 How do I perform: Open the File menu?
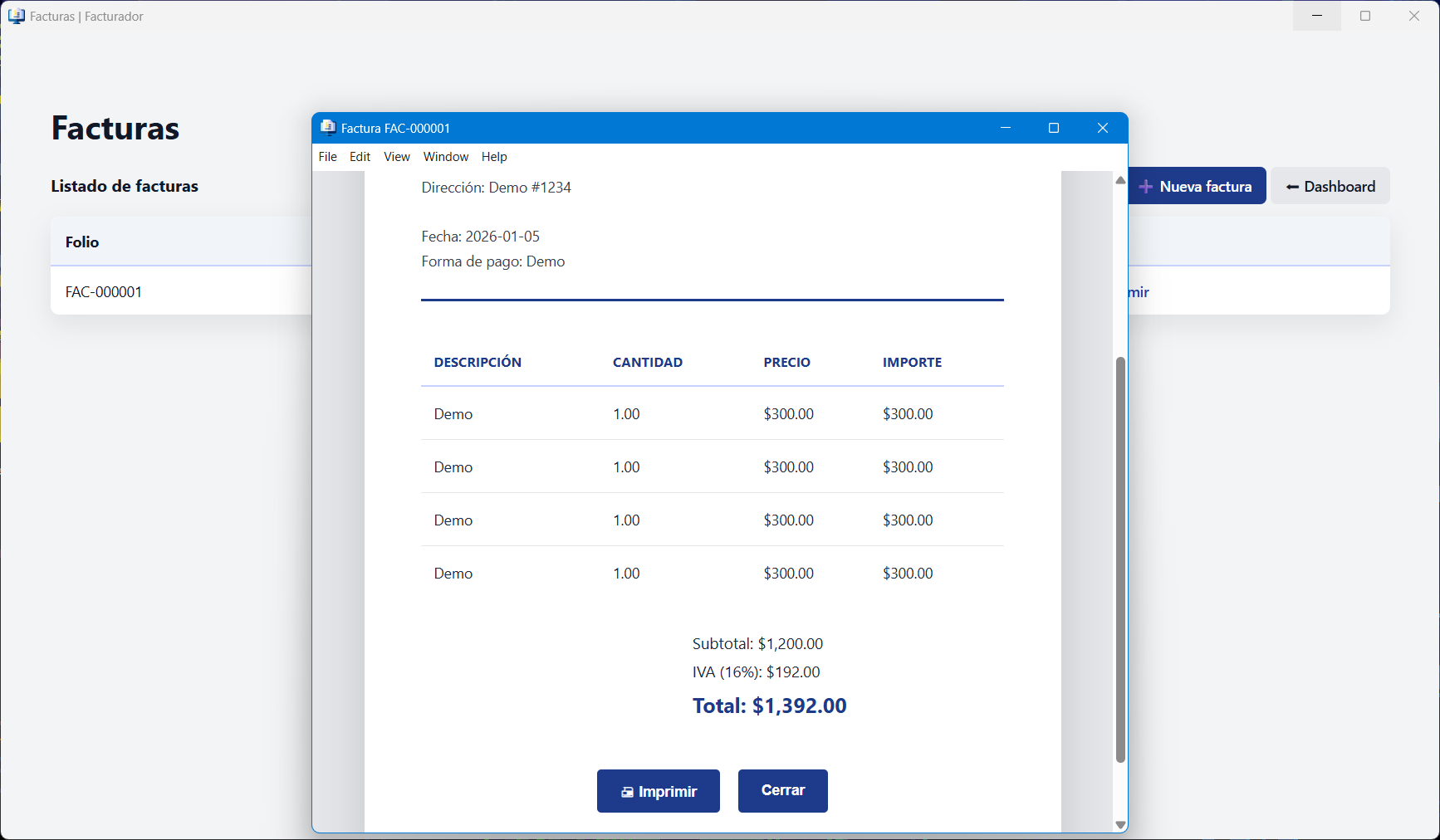pos(327,157)
